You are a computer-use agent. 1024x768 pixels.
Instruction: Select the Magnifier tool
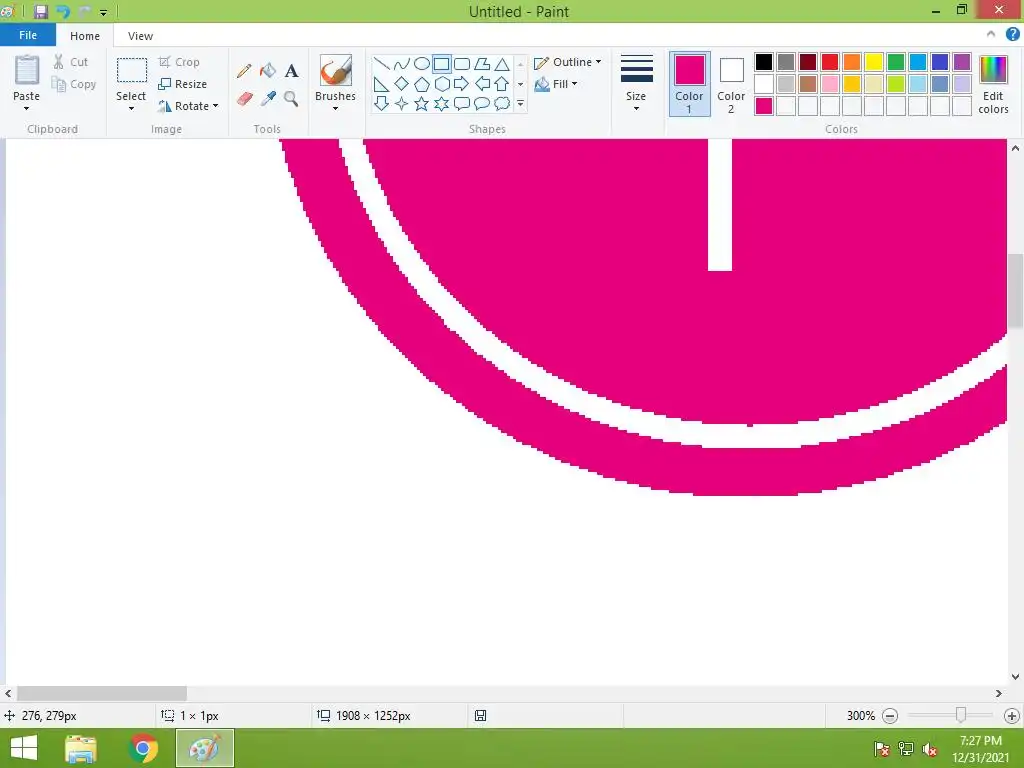coord(291,99)
